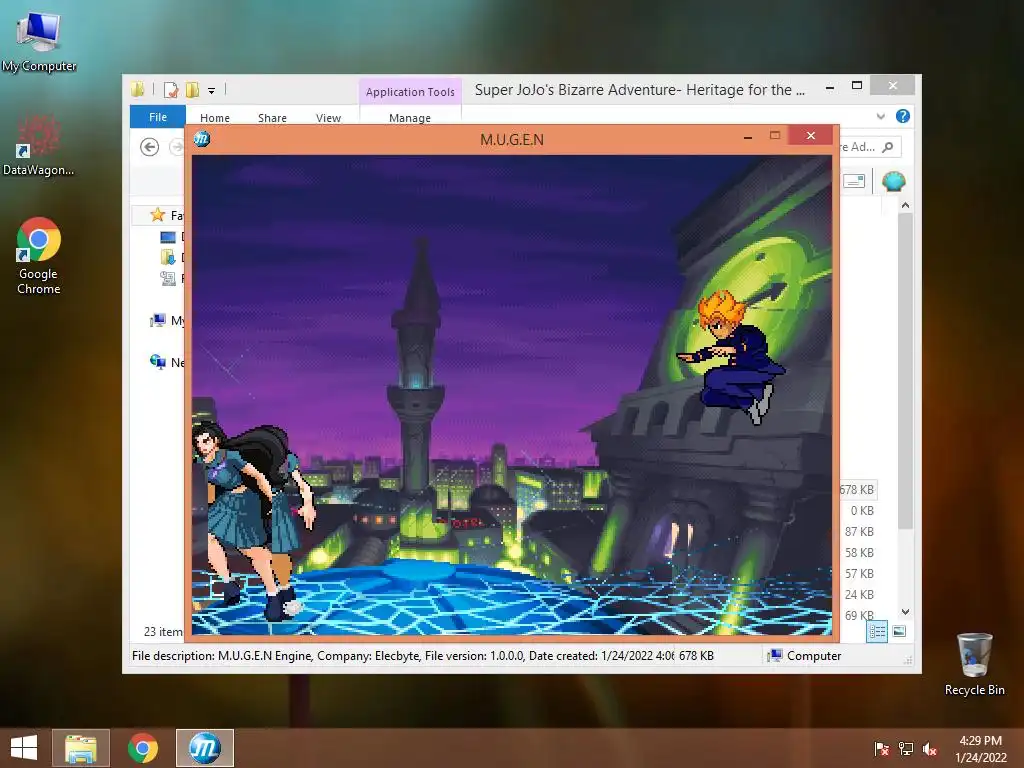Screen dimensions: 1024x768
Task: Select the 24 KB file size cell
Action: pyautogui.click(x=859, y=594)
